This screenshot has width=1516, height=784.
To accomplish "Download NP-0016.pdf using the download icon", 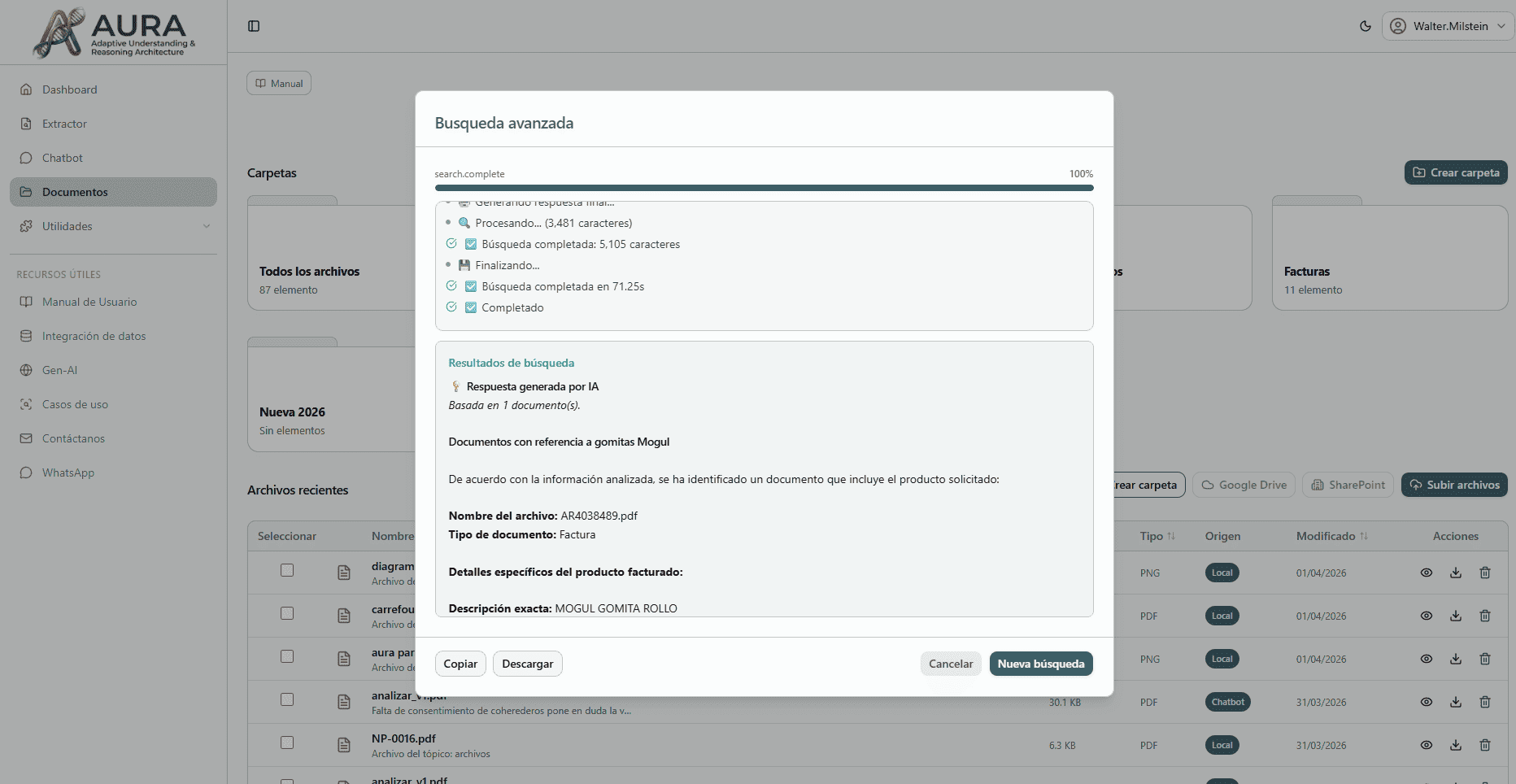I will [x=1456, y=745].
